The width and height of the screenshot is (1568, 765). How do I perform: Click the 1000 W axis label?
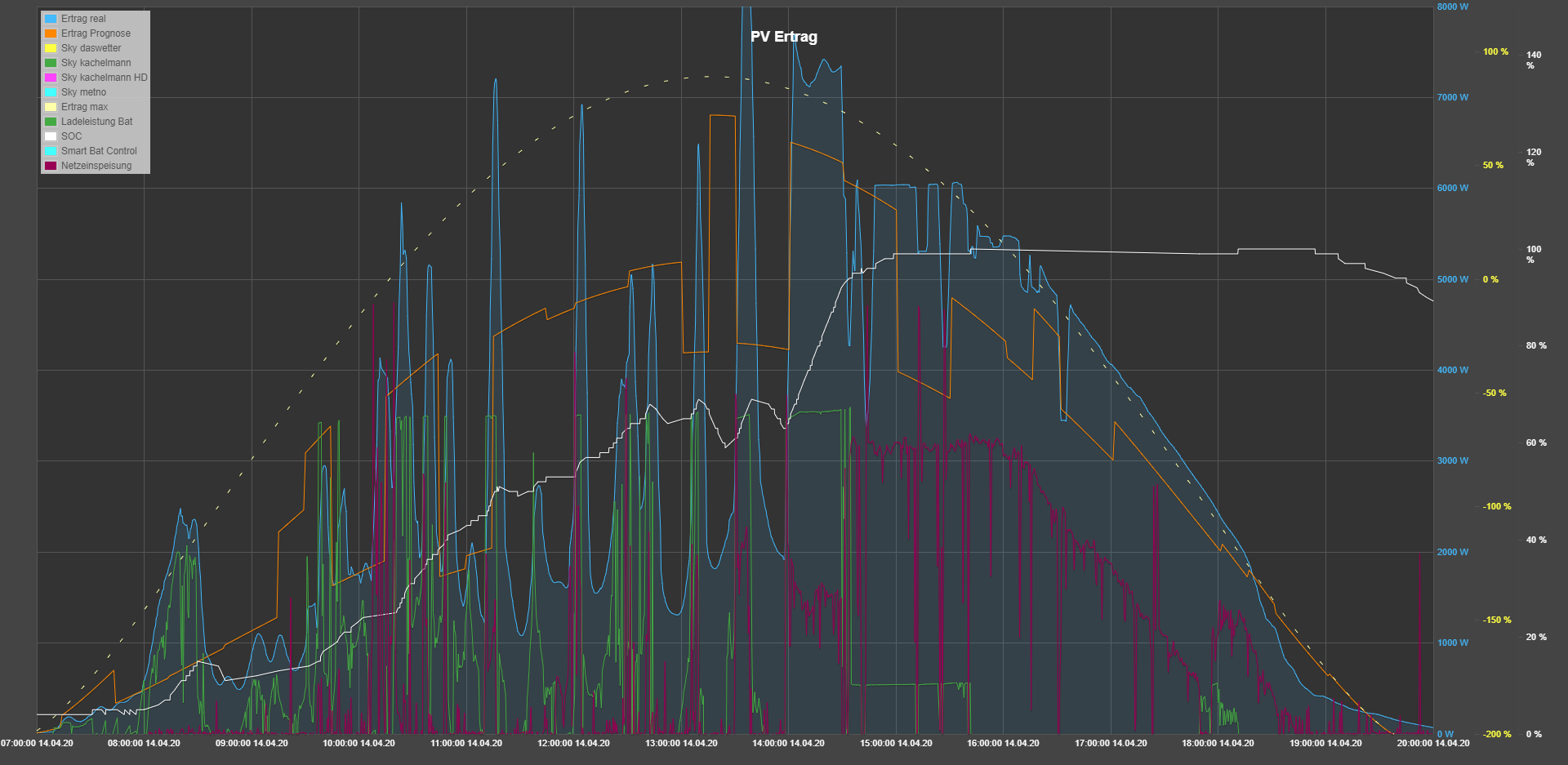(x=1453, y=643)
